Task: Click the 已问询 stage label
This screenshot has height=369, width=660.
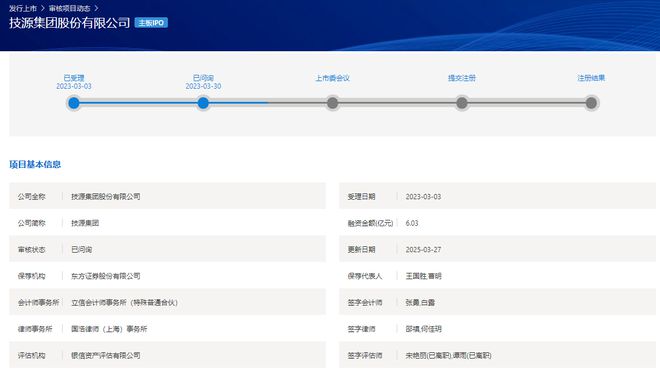Action: [203, 78]
